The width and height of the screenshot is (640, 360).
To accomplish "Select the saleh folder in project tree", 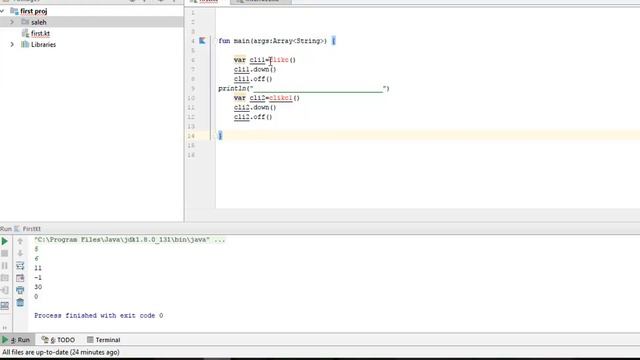I will 39,22.
